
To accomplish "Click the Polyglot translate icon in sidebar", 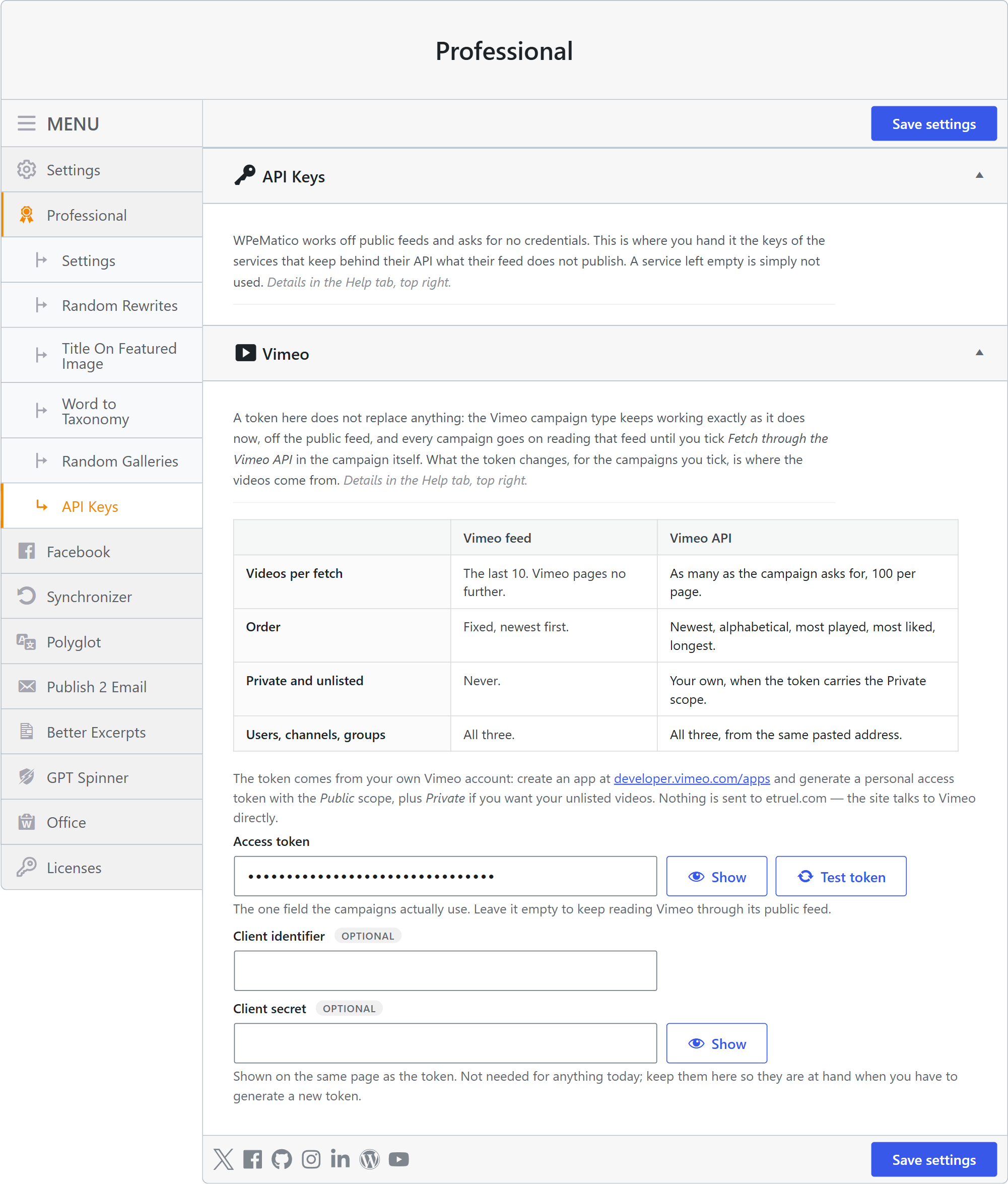I will (26, 641).
